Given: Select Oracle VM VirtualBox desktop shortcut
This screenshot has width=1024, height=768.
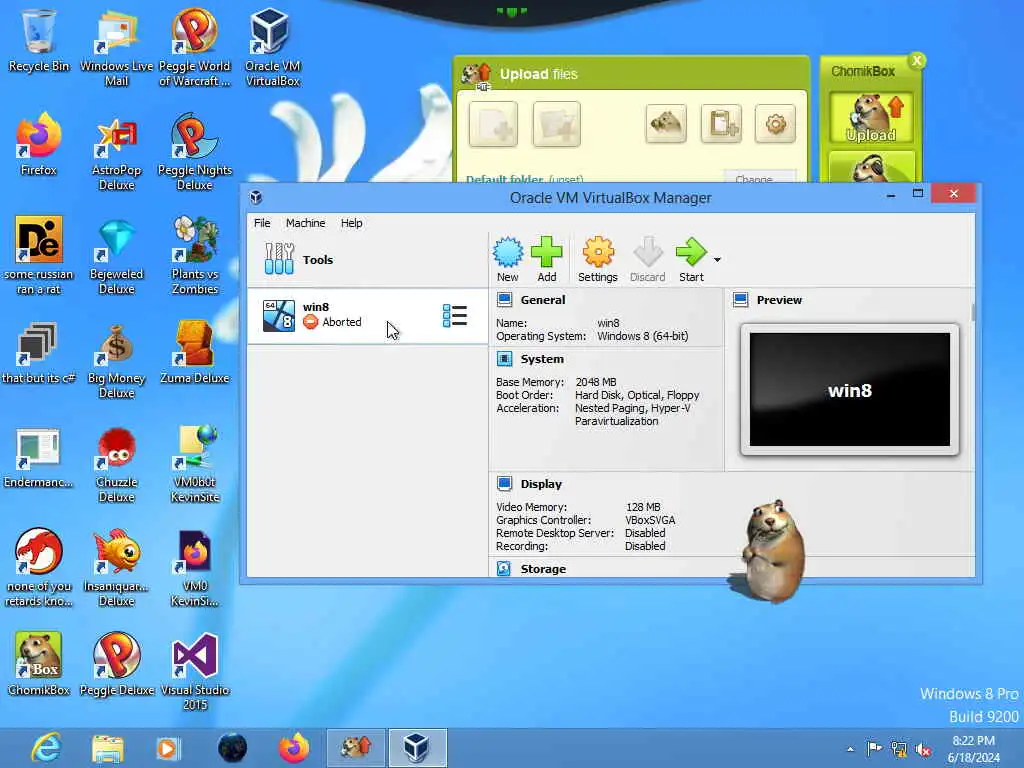Looking at the screenshot, I should point(272,47).
